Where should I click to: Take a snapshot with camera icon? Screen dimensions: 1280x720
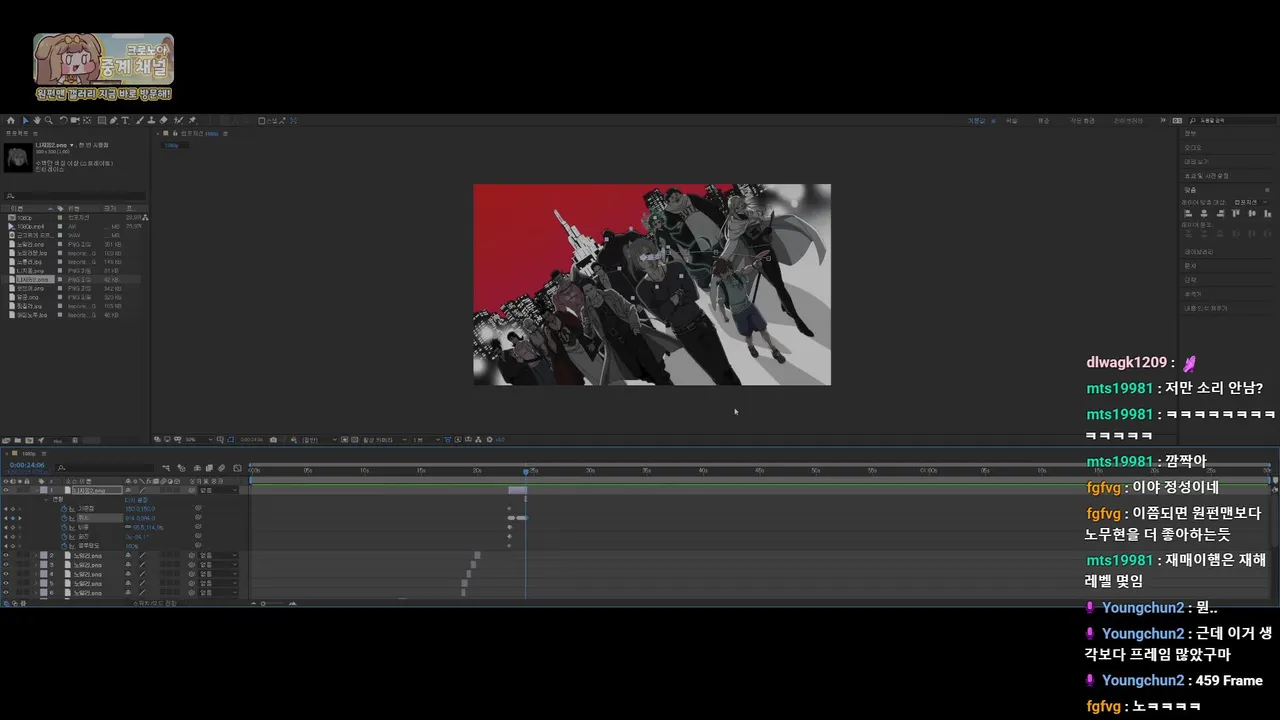click(x=273, y=439)
